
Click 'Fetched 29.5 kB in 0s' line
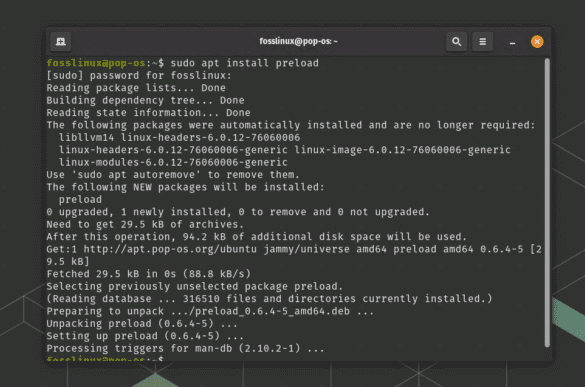point(148,274)
